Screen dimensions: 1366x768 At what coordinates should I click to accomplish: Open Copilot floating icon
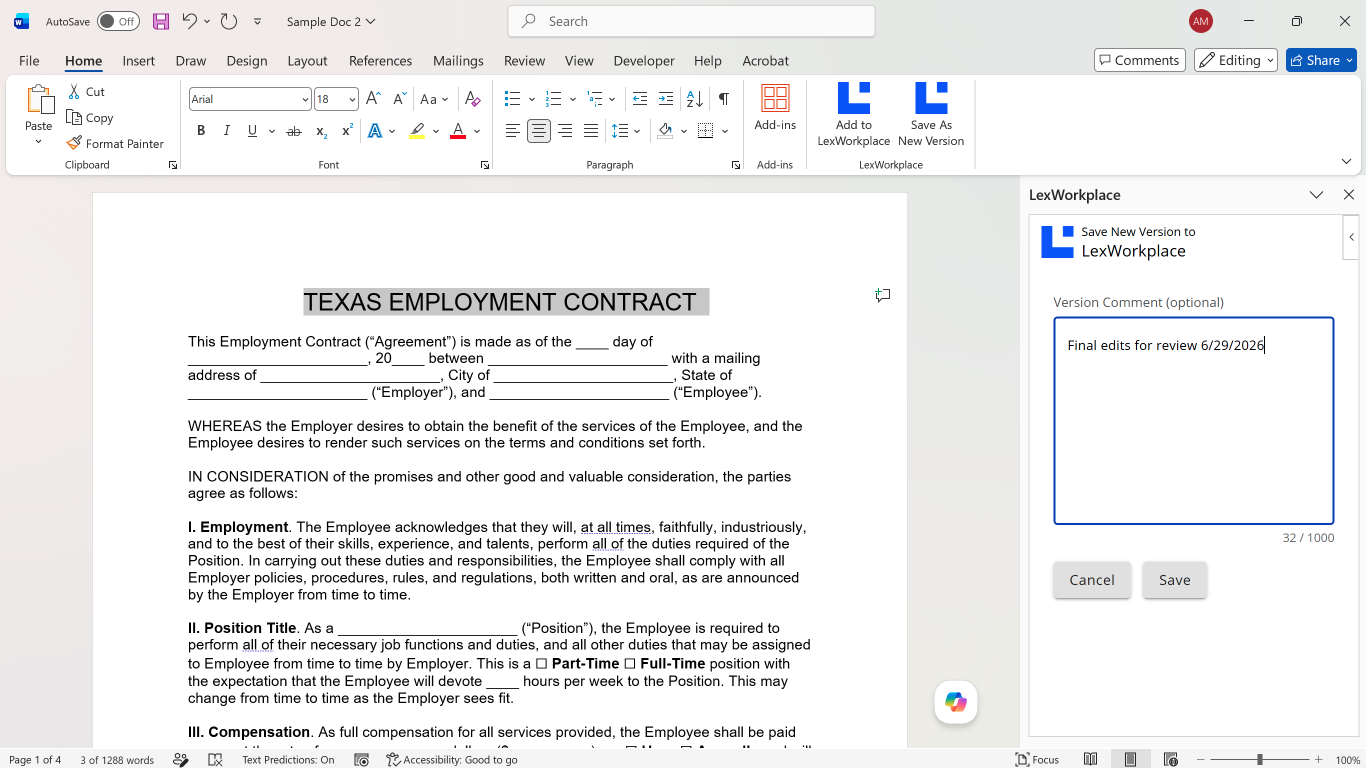[x=956, y=702]
